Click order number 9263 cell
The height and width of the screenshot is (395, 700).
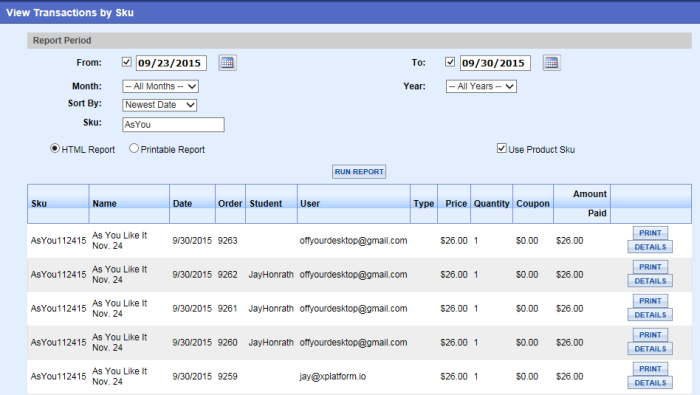[228, 241]
